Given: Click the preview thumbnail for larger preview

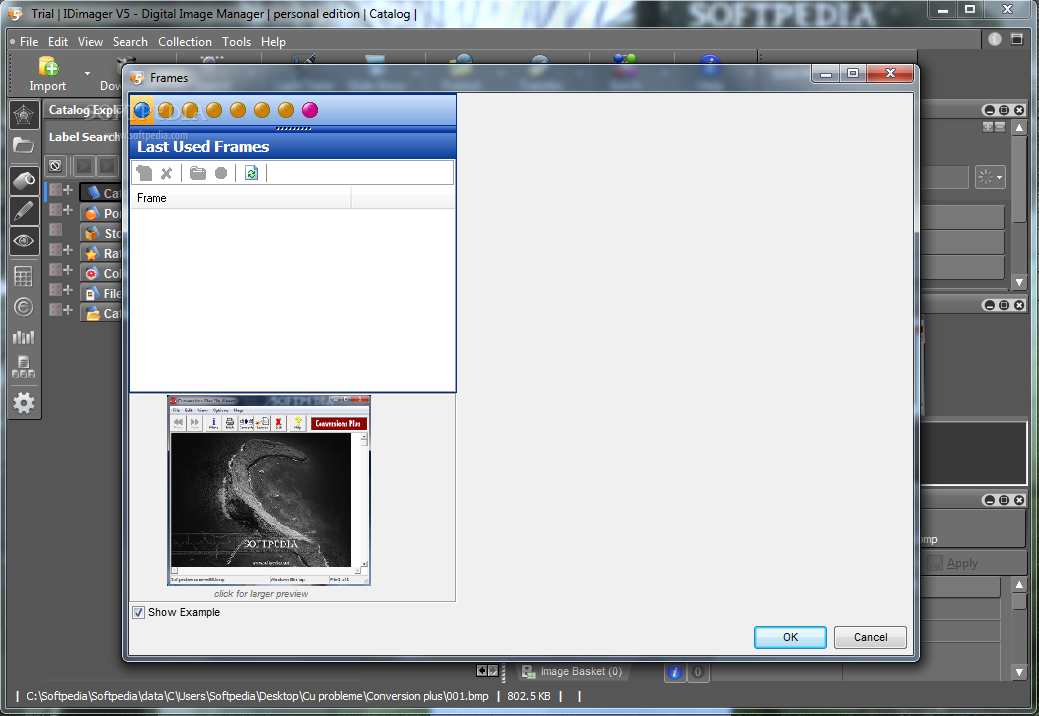Looking at the screenshot, I should click(268, 491).
